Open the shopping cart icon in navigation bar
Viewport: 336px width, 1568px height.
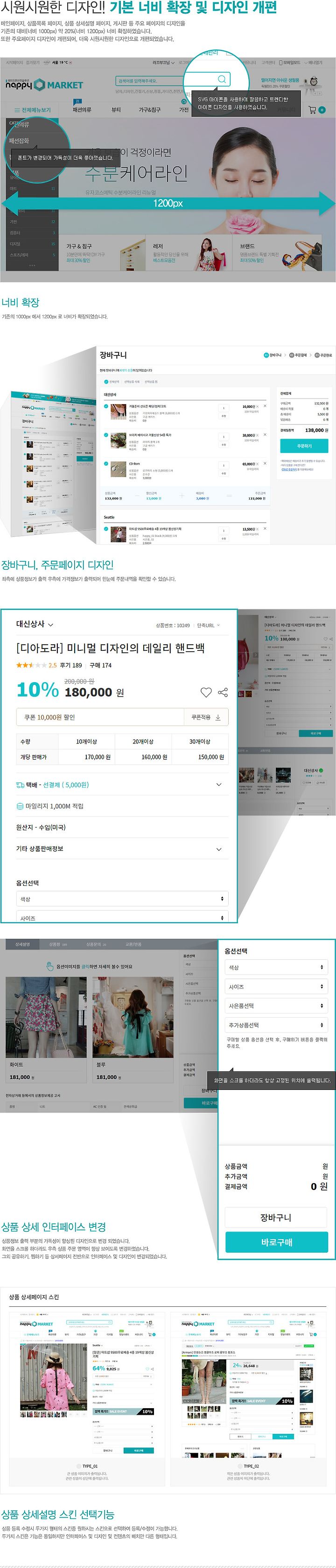click(x=312, y=110)
